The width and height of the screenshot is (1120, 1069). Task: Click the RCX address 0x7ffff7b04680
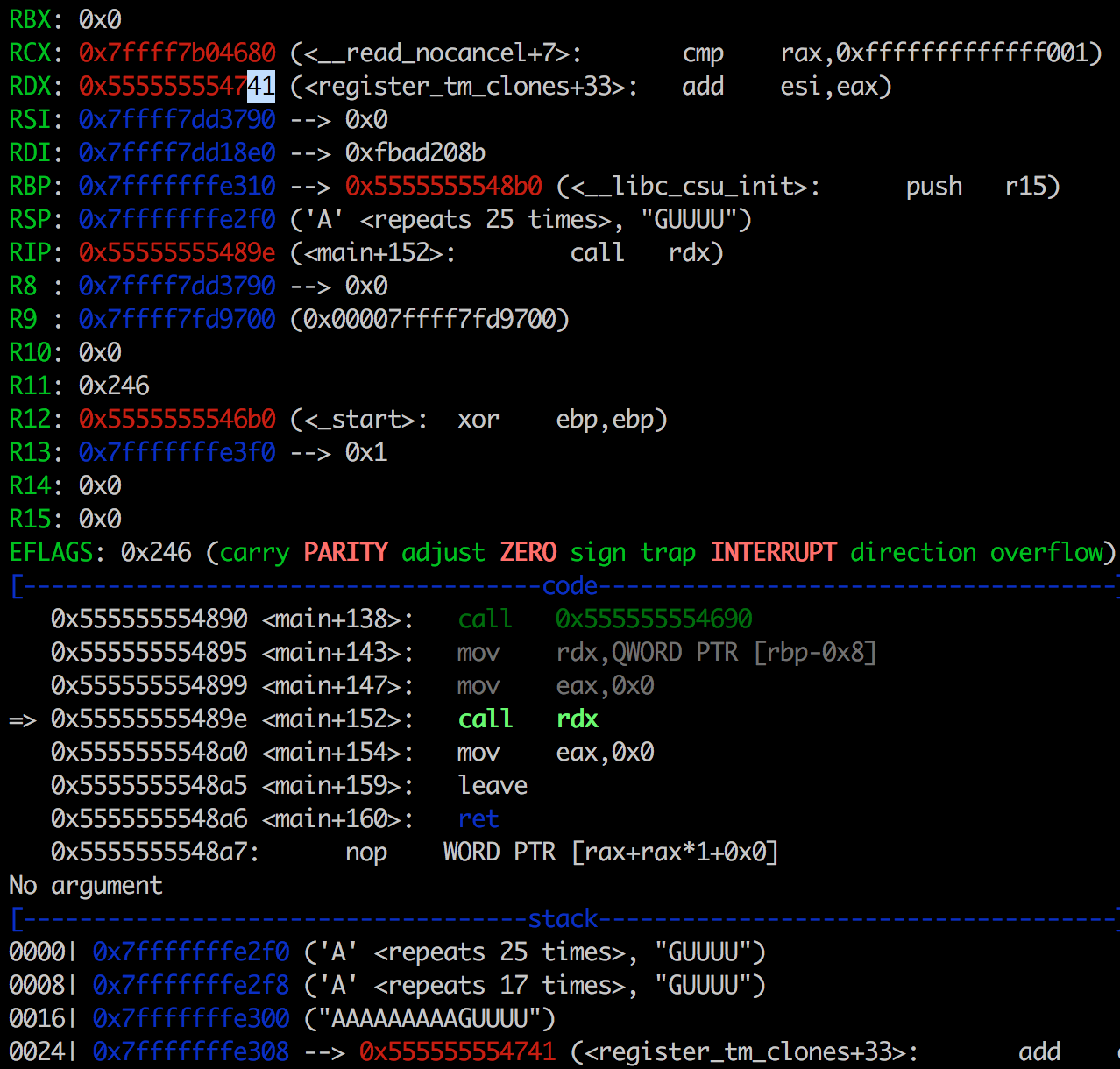point(177,53)
